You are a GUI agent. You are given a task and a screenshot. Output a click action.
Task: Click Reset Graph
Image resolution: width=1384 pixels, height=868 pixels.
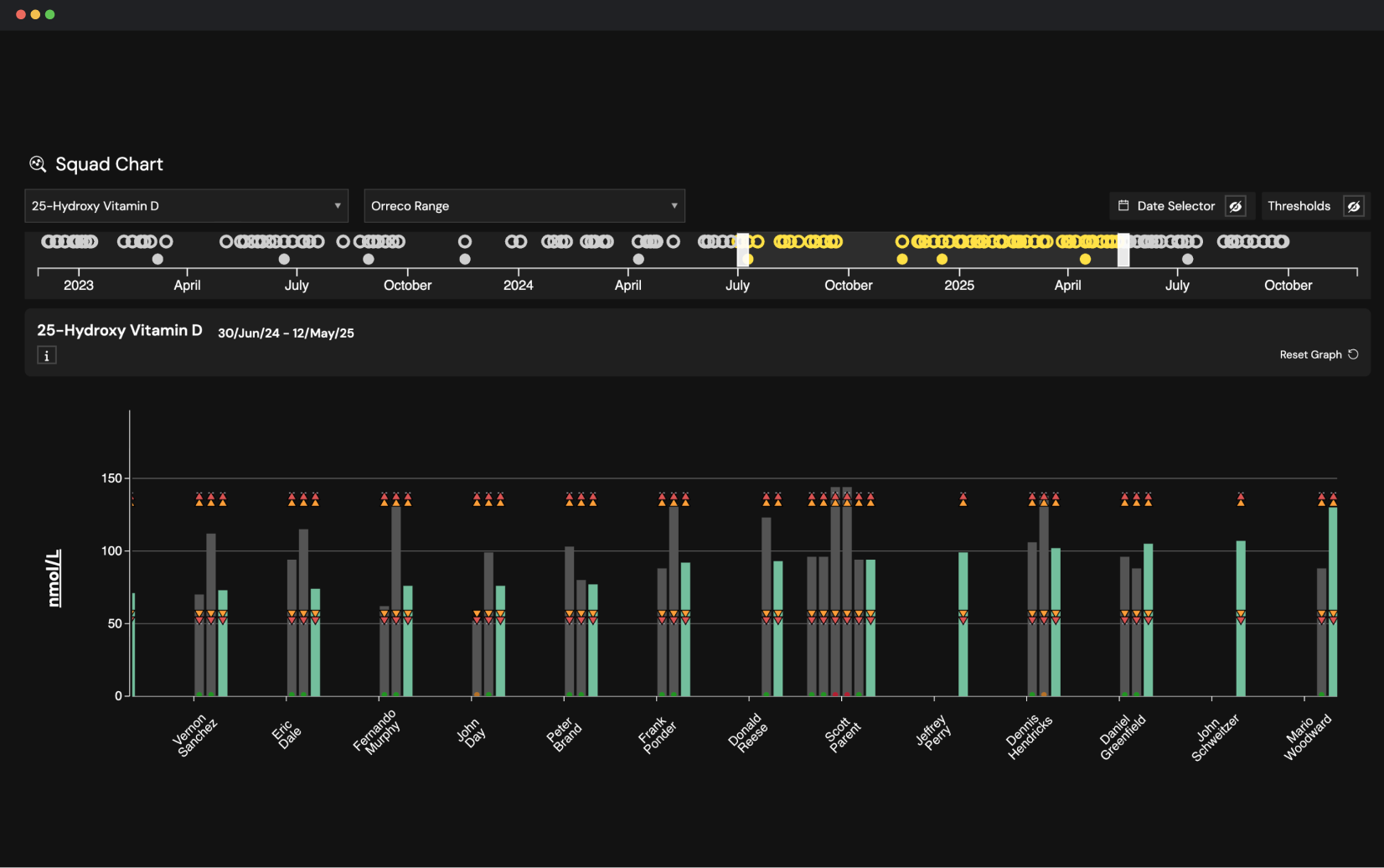tap(1309, 354)
